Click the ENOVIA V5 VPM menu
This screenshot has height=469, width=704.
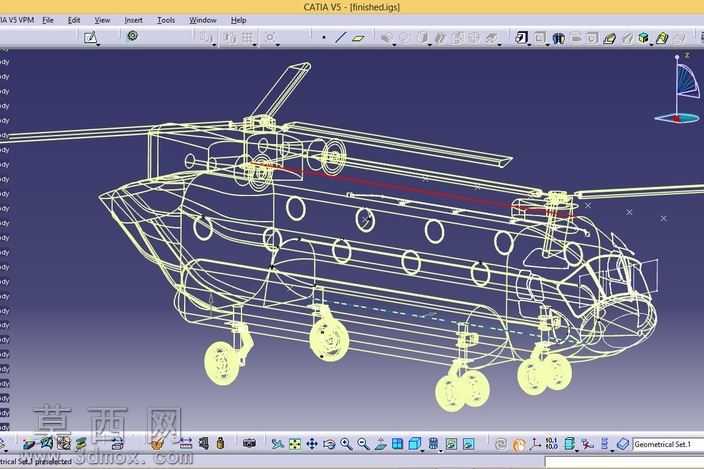click(17, 20)
